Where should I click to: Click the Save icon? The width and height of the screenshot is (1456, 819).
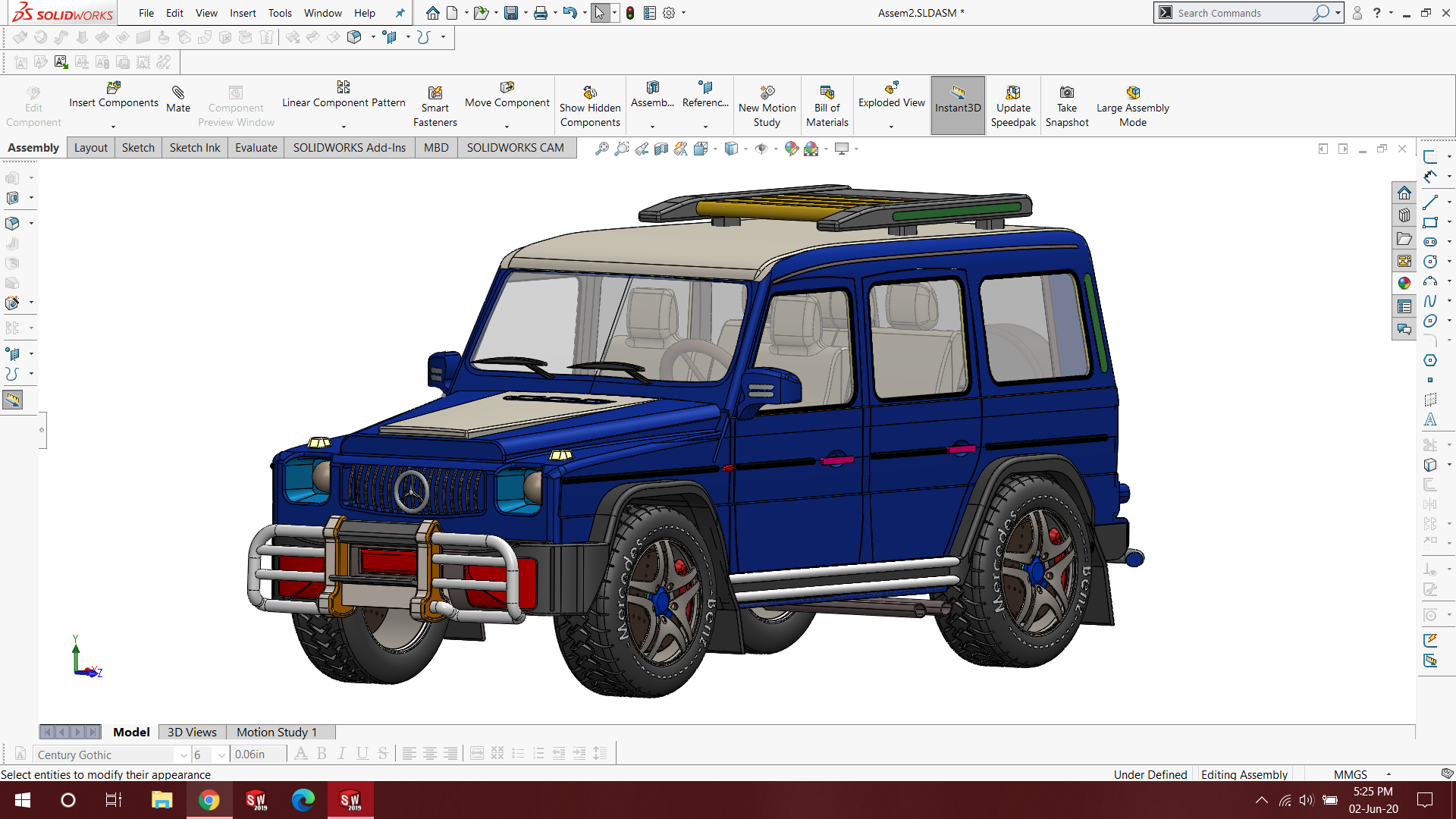click(511, 13)
